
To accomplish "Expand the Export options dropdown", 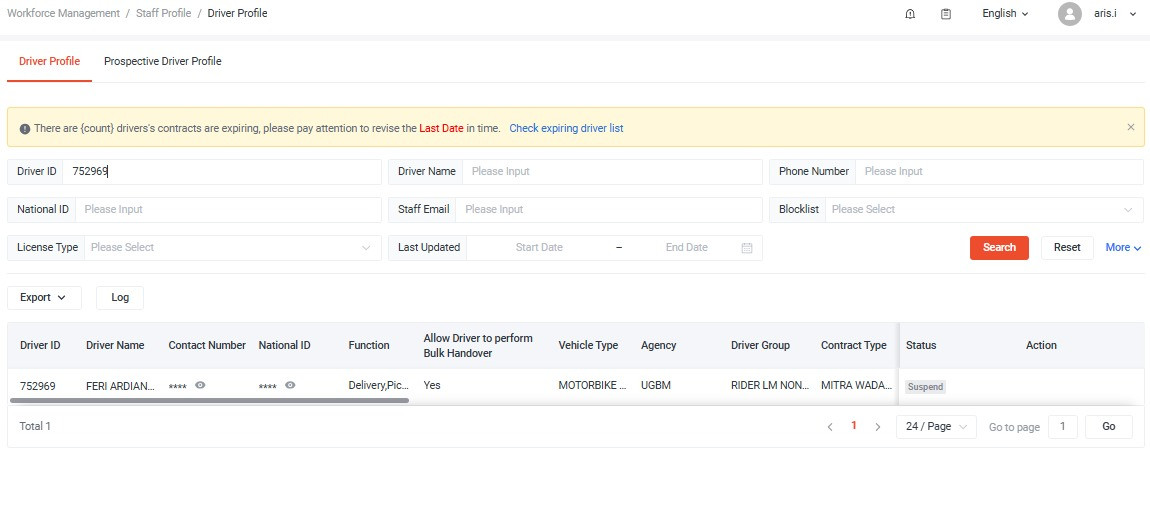I will 44,298.
